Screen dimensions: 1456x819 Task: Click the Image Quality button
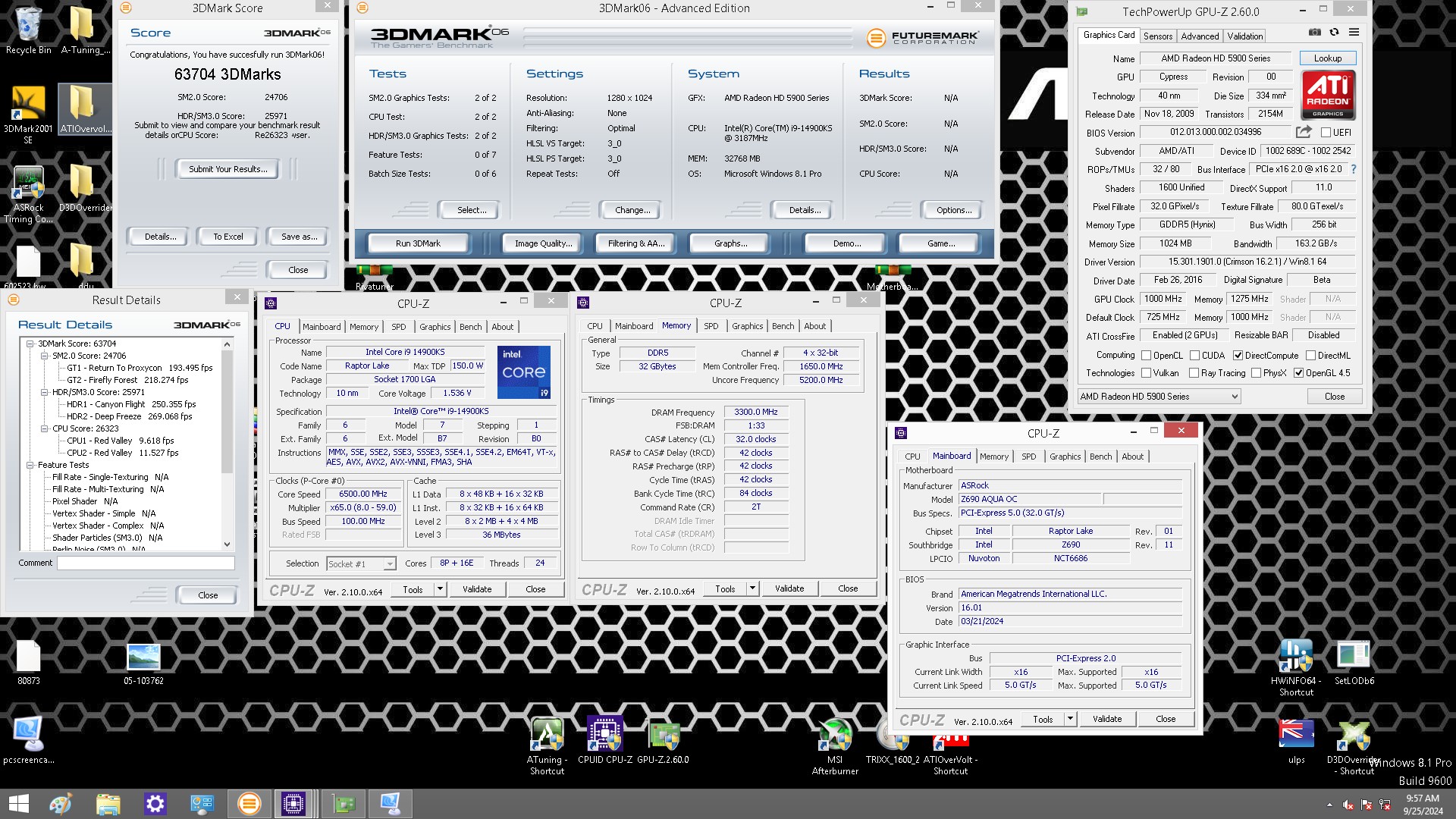click(x=543, y=243)
